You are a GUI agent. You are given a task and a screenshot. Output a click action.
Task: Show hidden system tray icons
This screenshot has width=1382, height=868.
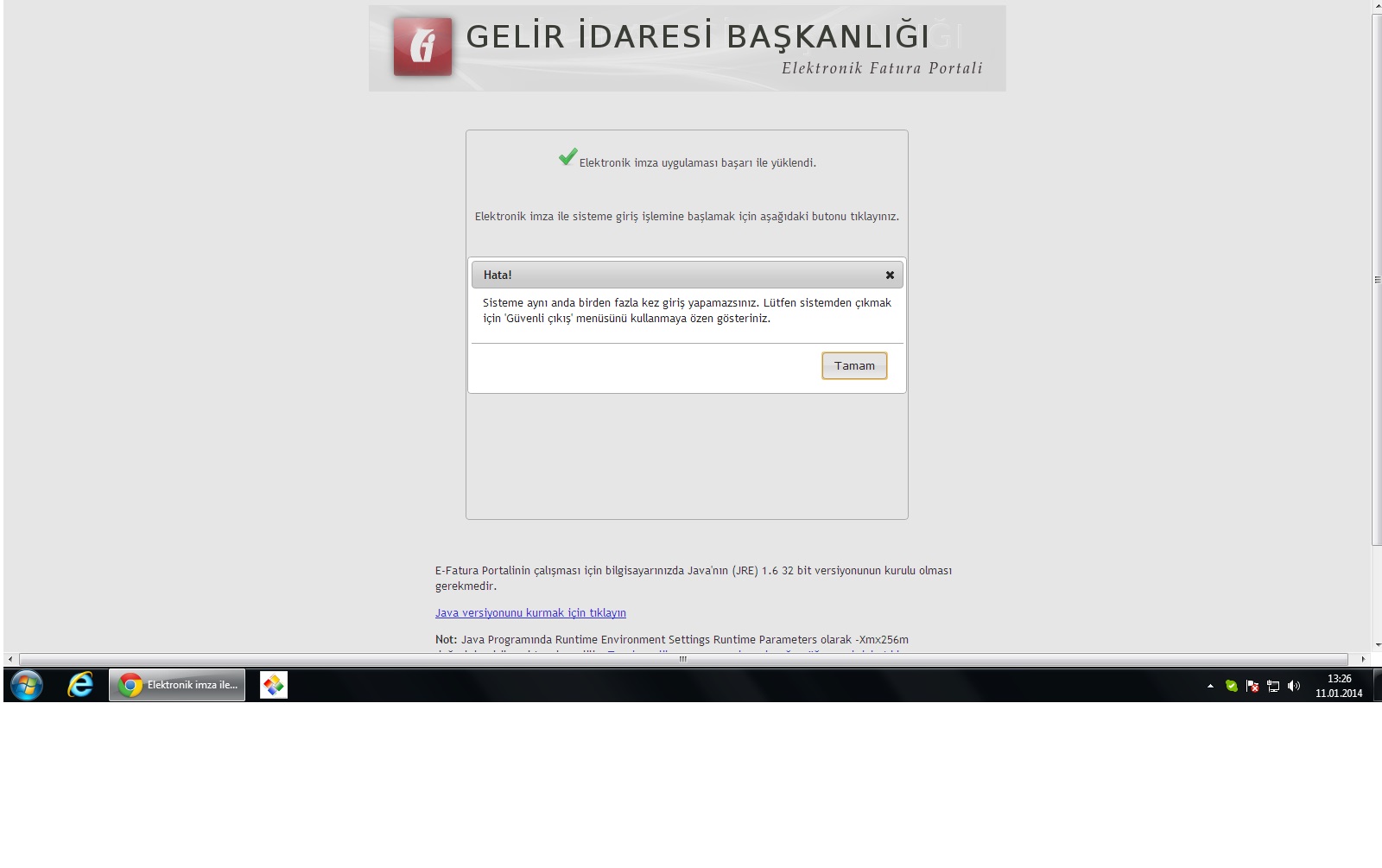pos(1210,686)
